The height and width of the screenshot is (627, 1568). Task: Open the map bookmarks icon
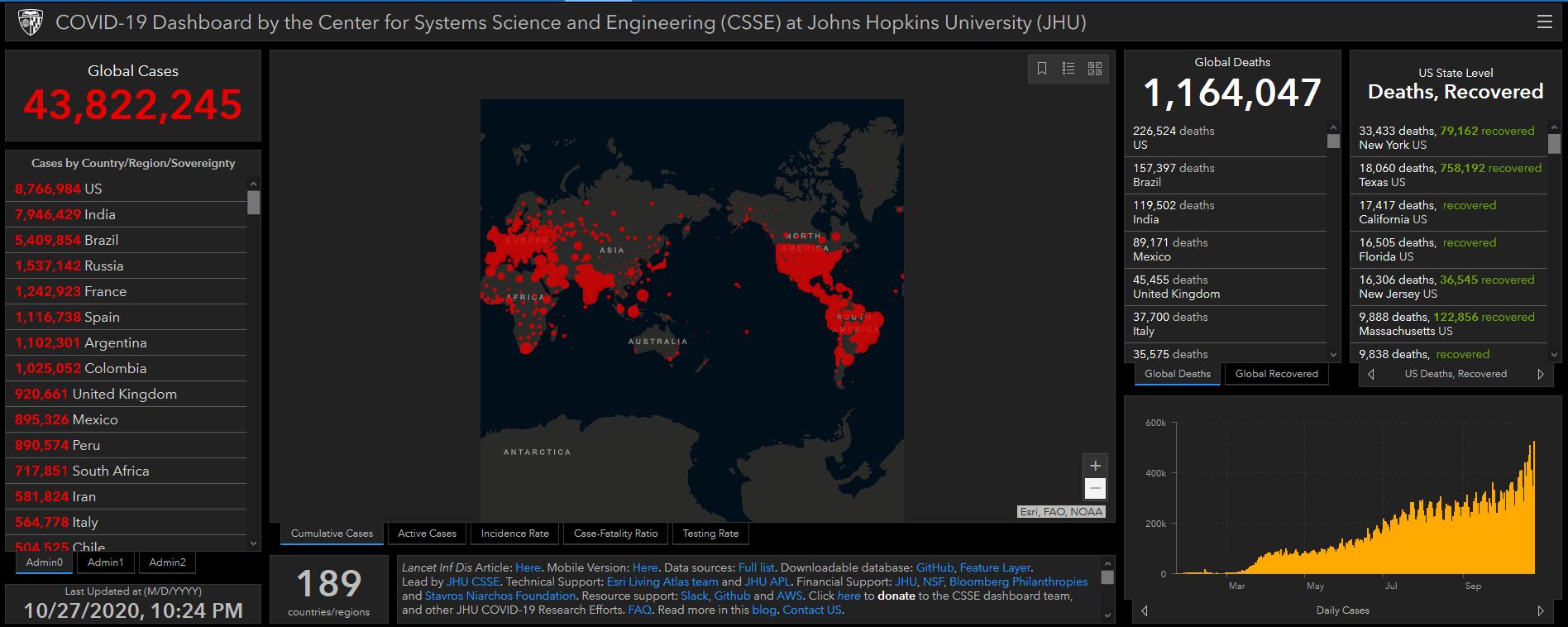point(1042,69)
